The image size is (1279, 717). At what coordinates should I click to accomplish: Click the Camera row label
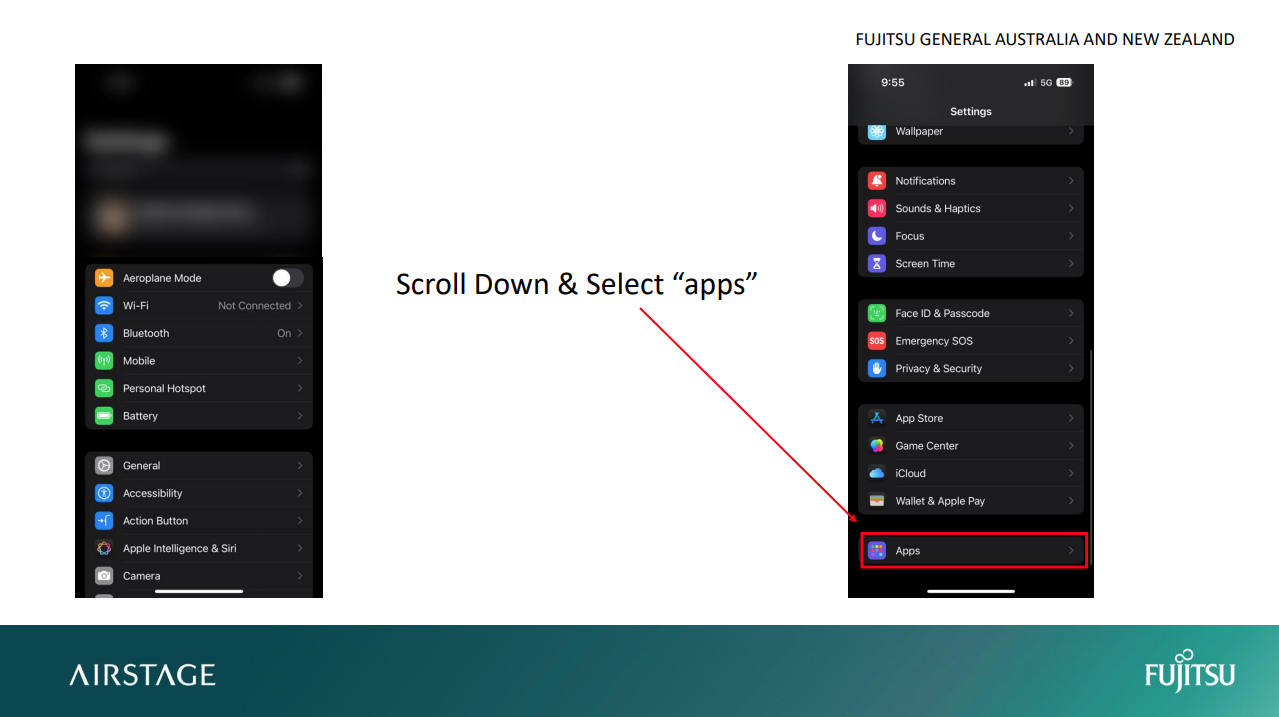pos(142,576)
